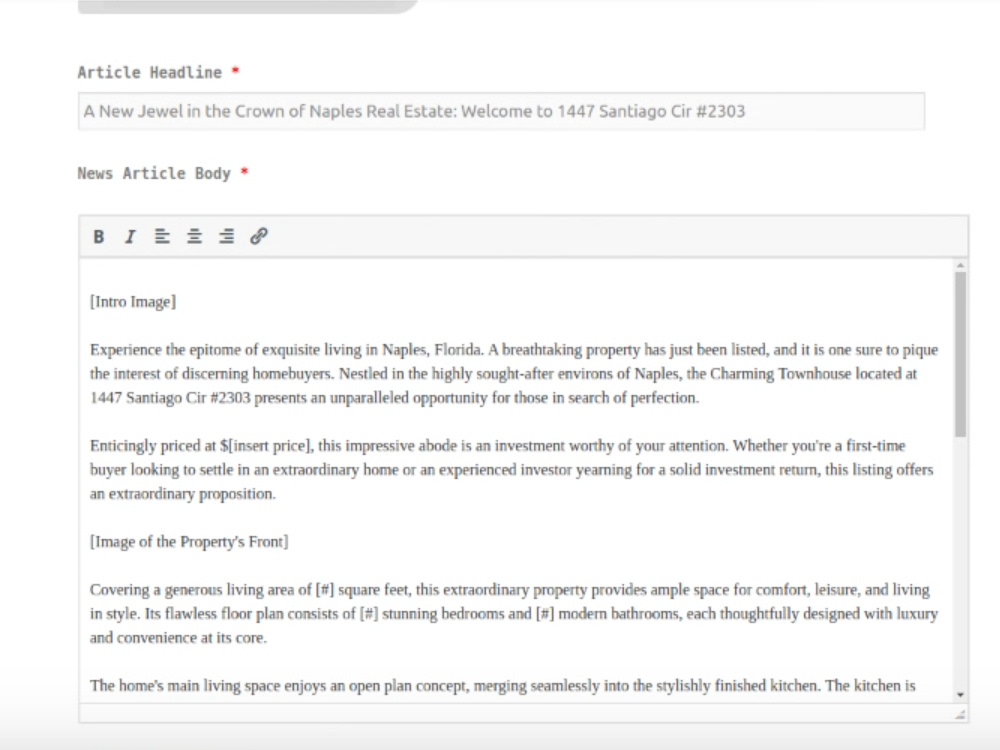The width and height of the screenshot is (1000, 750).
Task: Click the '[Intro Image]' placeholder text
Action: (133, 302)
